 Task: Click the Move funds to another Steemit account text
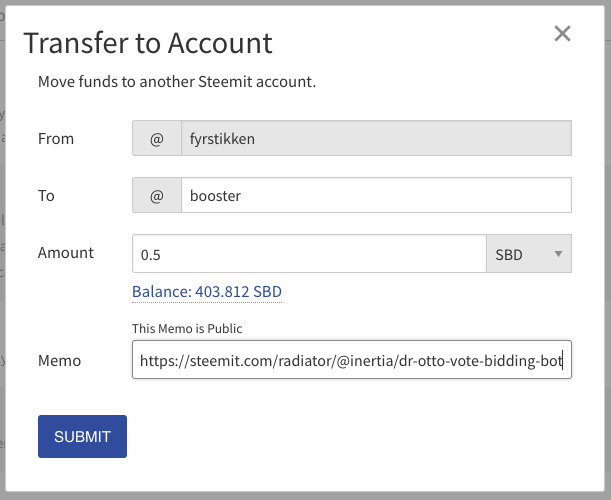pos(177,82)
